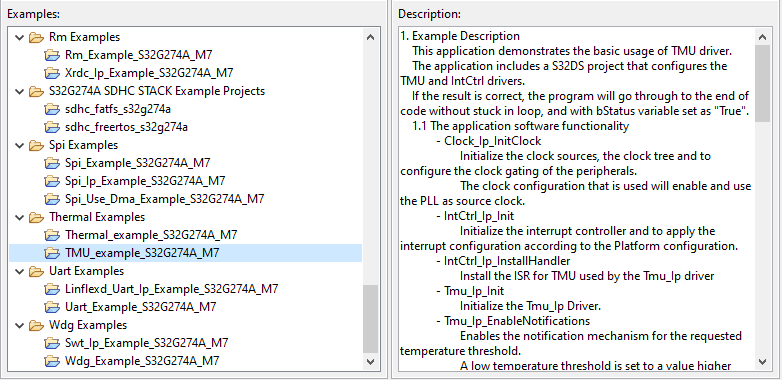This screenshot has width=782, height=380.
Task: Click the Spi_Ip_Example_S32G274A_M7 project icon
Action: click(52, 181)
